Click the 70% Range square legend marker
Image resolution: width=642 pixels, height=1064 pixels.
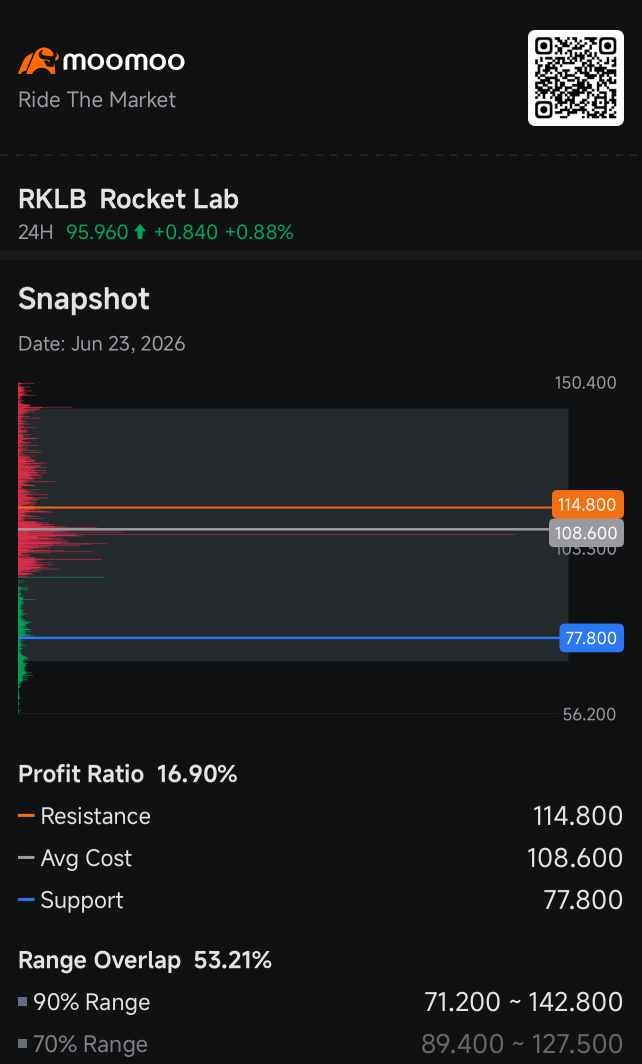(x=23, y=1044)
